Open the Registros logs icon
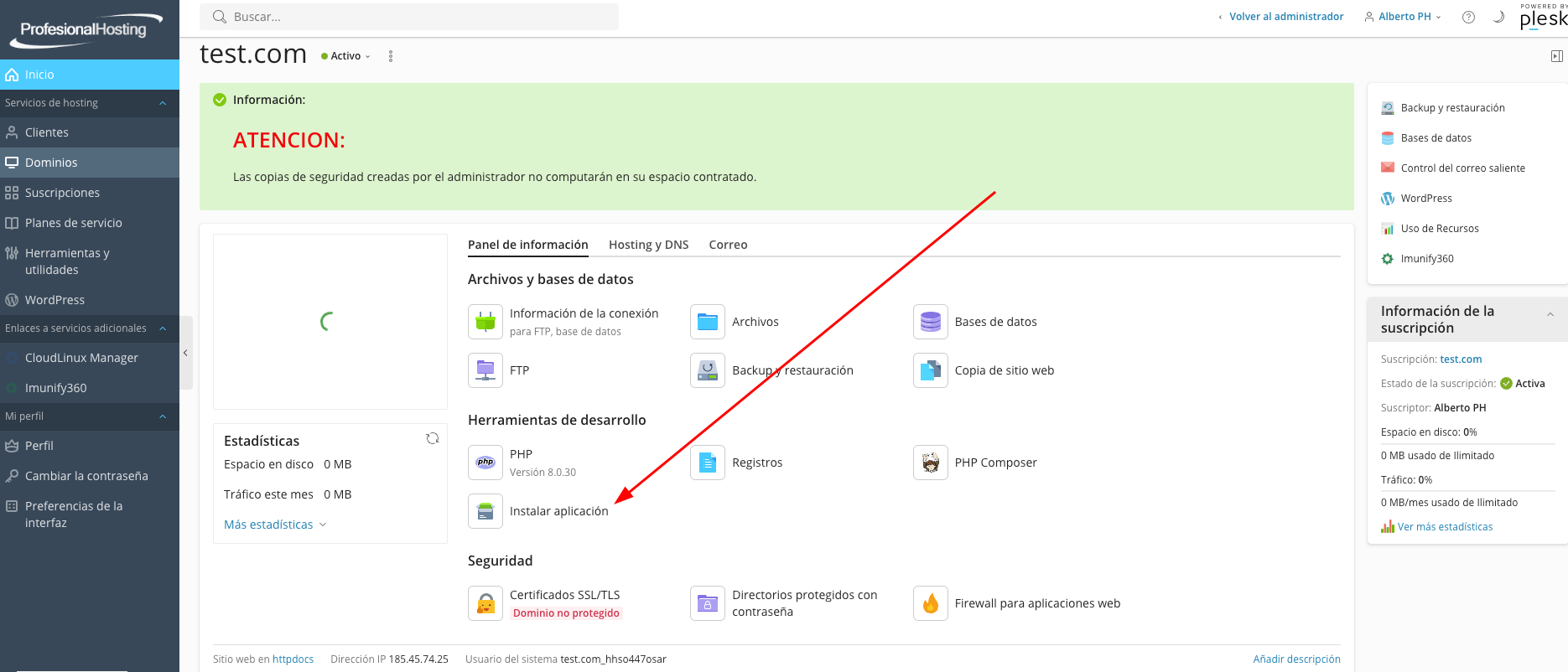The width and height of the screenshot is (1568, 672). 708,463
